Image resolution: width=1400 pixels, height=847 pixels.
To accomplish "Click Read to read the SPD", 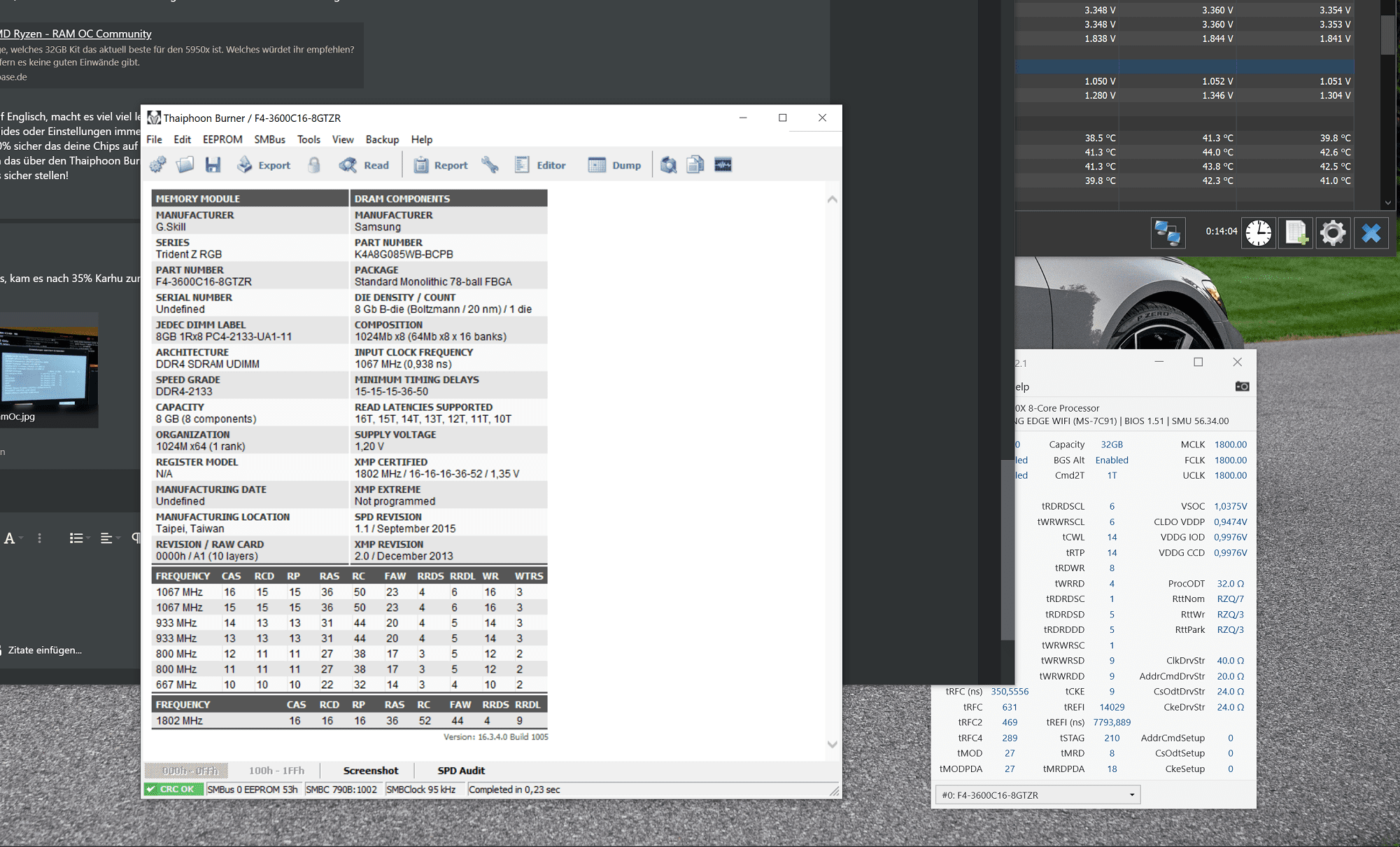I will point(364,165).
